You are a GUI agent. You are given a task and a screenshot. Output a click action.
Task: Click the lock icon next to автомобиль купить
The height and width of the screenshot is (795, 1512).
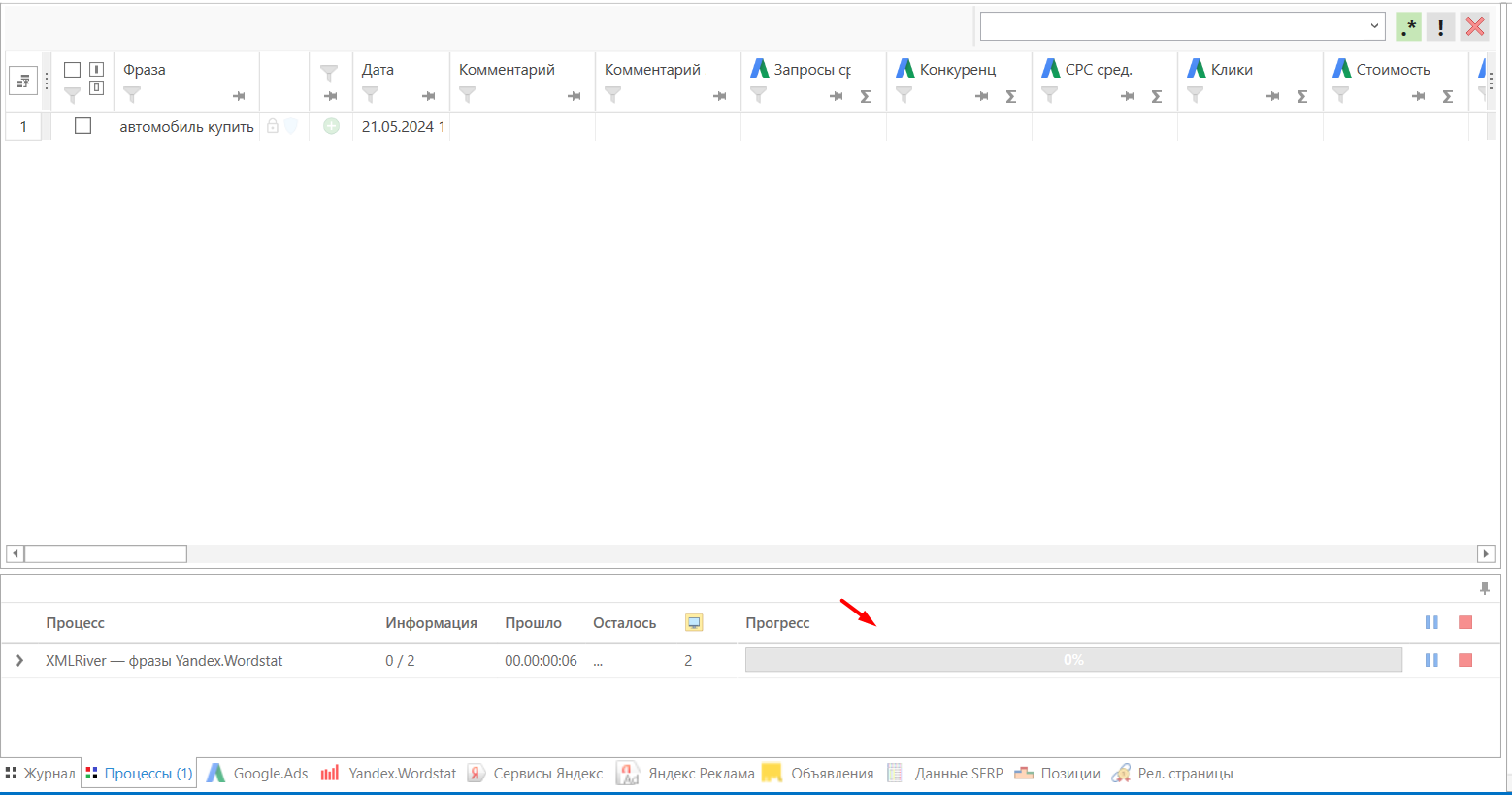(x=273, y=126)
